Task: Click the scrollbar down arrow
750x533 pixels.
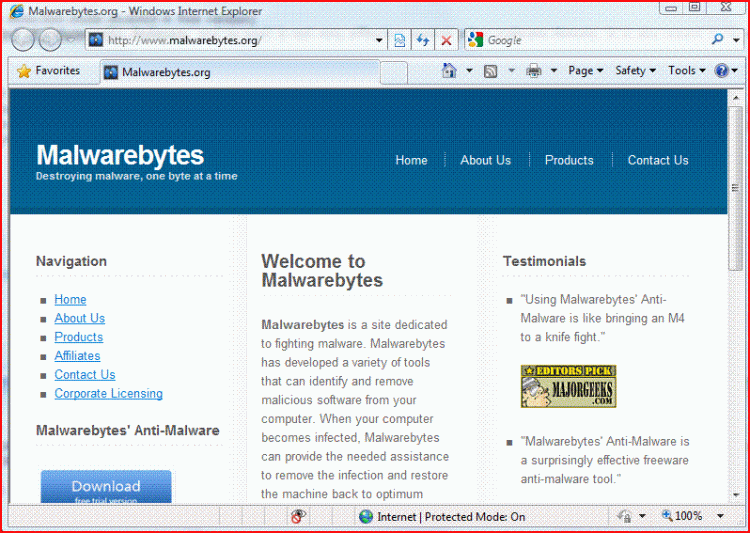Action: [x=735, y=496]
